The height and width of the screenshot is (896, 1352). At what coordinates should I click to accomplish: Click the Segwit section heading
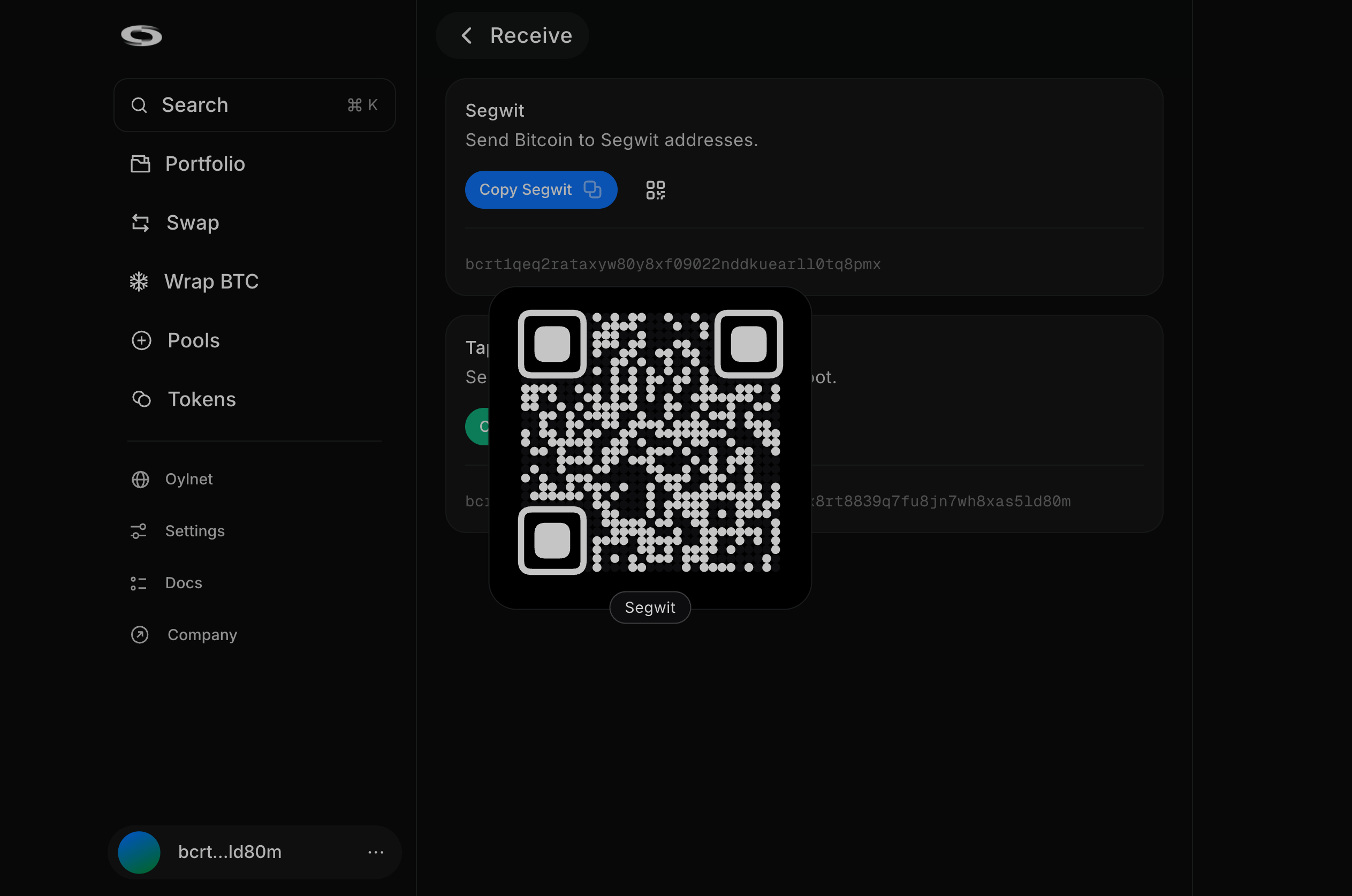coord(494,110)
